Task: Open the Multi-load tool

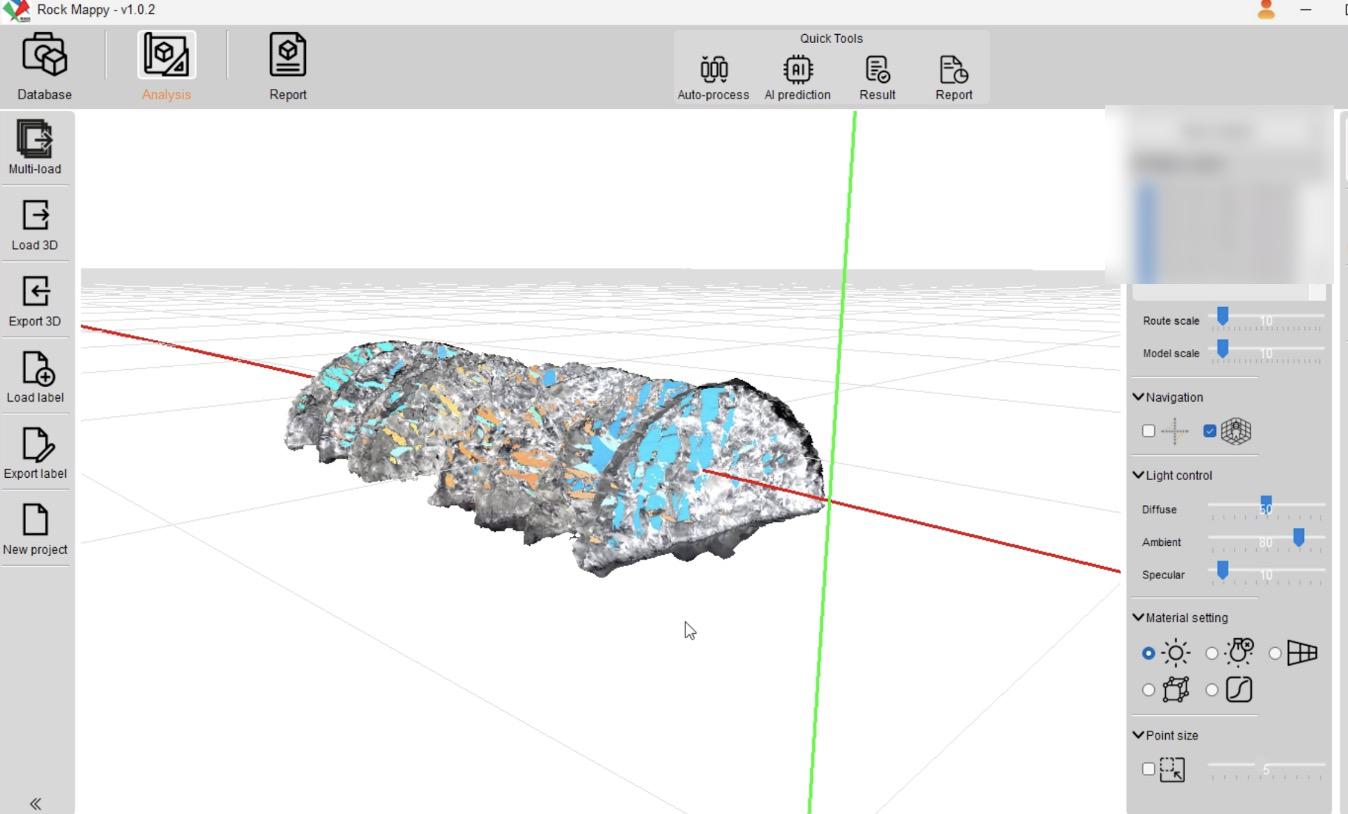Action: (x=35, y=146)
